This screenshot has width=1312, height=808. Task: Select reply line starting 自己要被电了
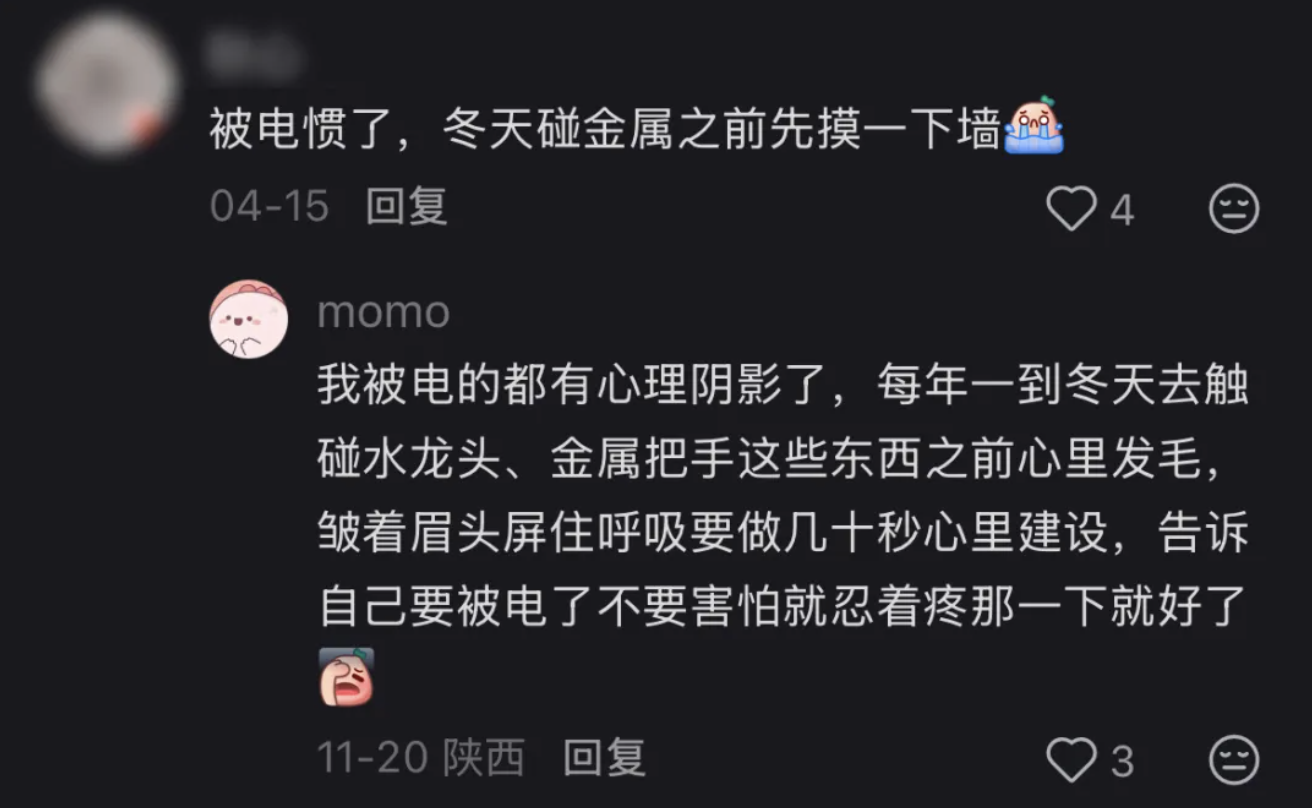pyautogui.click(x=781, y=605)
